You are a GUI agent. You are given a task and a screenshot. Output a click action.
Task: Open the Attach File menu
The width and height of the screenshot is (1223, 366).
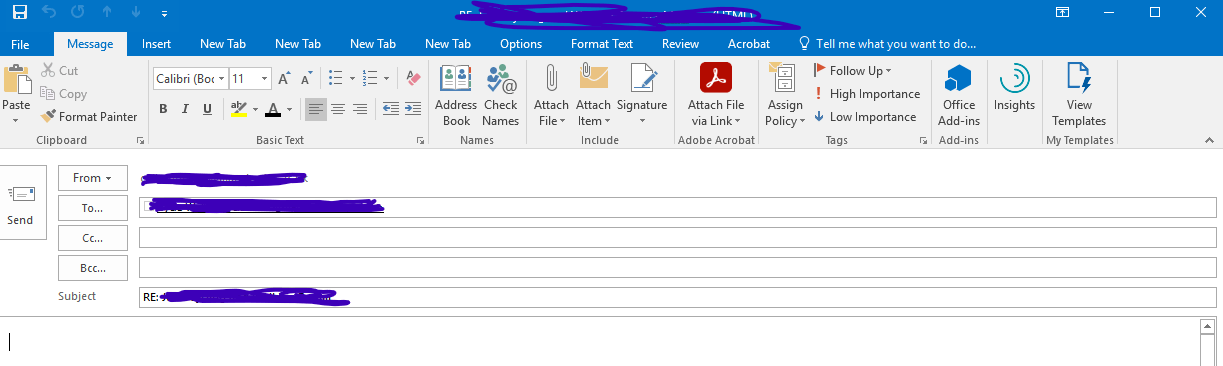point(551,96)
